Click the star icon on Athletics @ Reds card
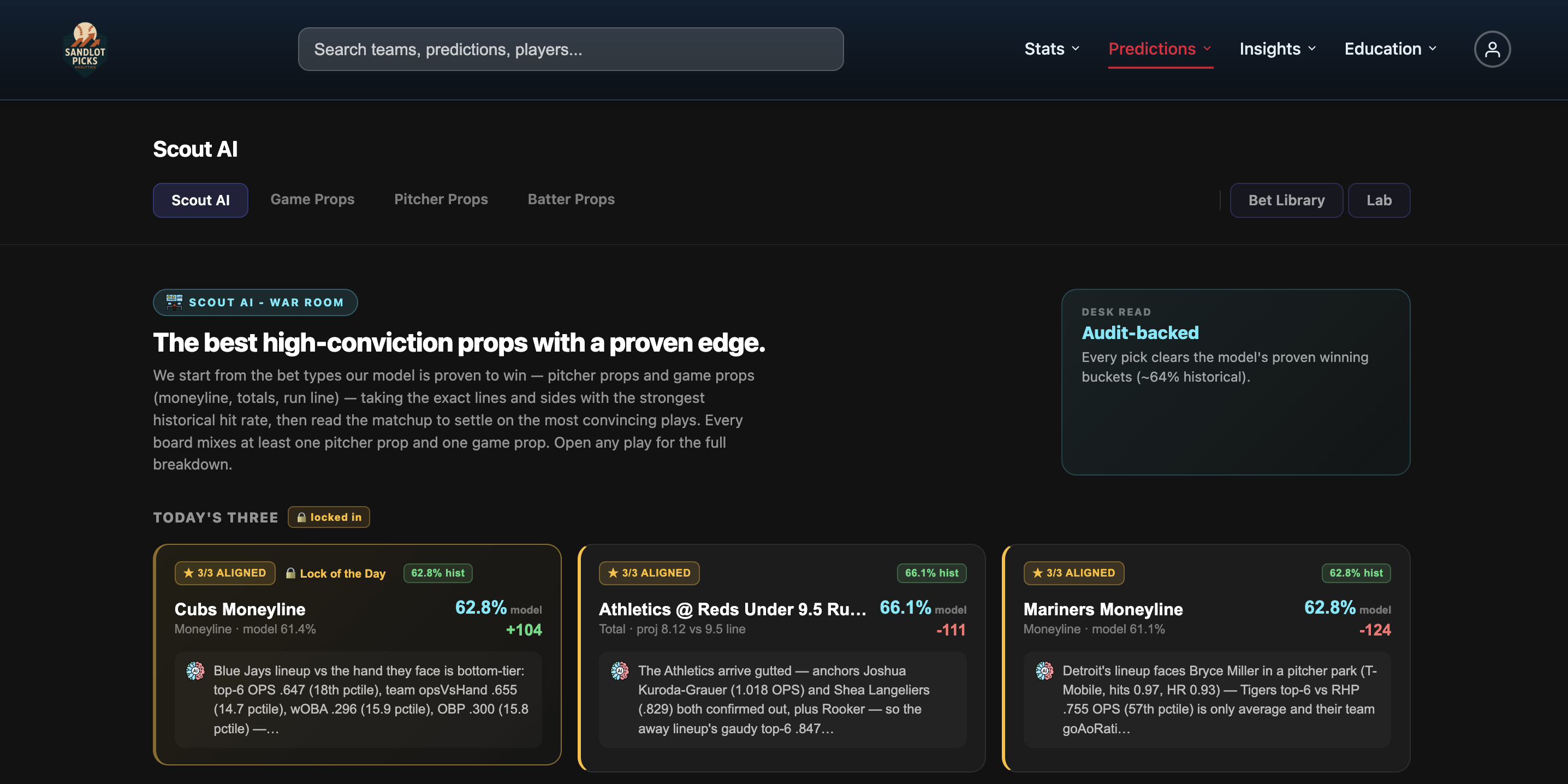The width and height of the screenshot is (1568, 784). tap(613, 573)
